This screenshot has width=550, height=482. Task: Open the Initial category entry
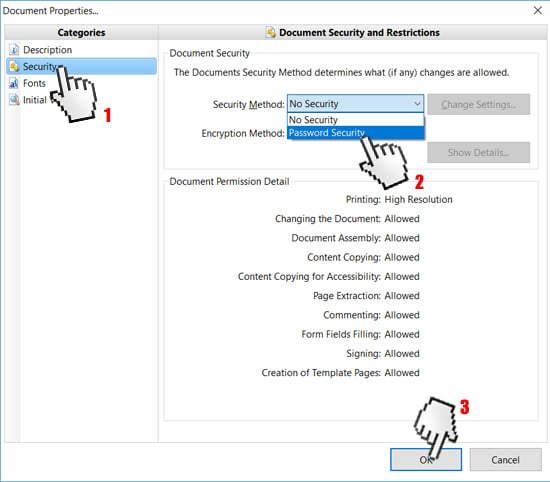pyautogui.click(x=35, y=100)
